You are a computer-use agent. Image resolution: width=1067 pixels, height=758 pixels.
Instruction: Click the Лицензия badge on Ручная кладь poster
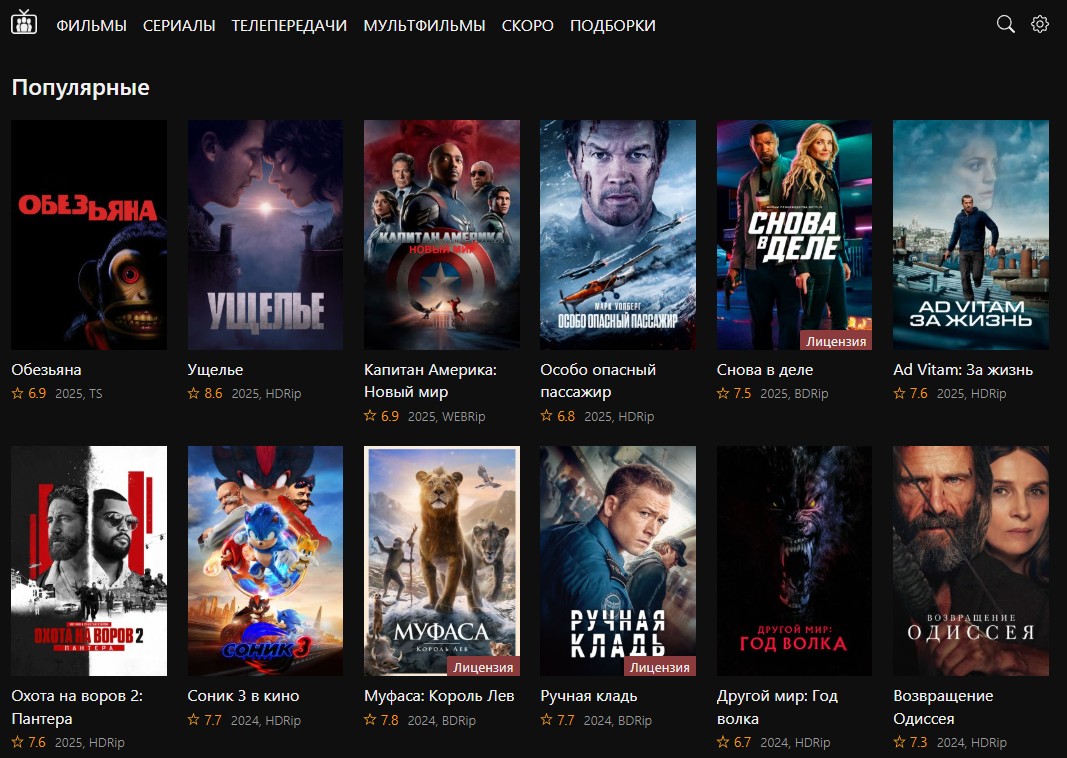point(659,667)
